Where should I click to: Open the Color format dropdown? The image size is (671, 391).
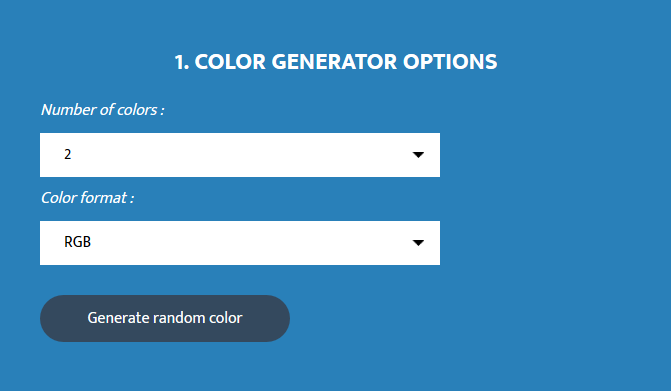(240, 243)
